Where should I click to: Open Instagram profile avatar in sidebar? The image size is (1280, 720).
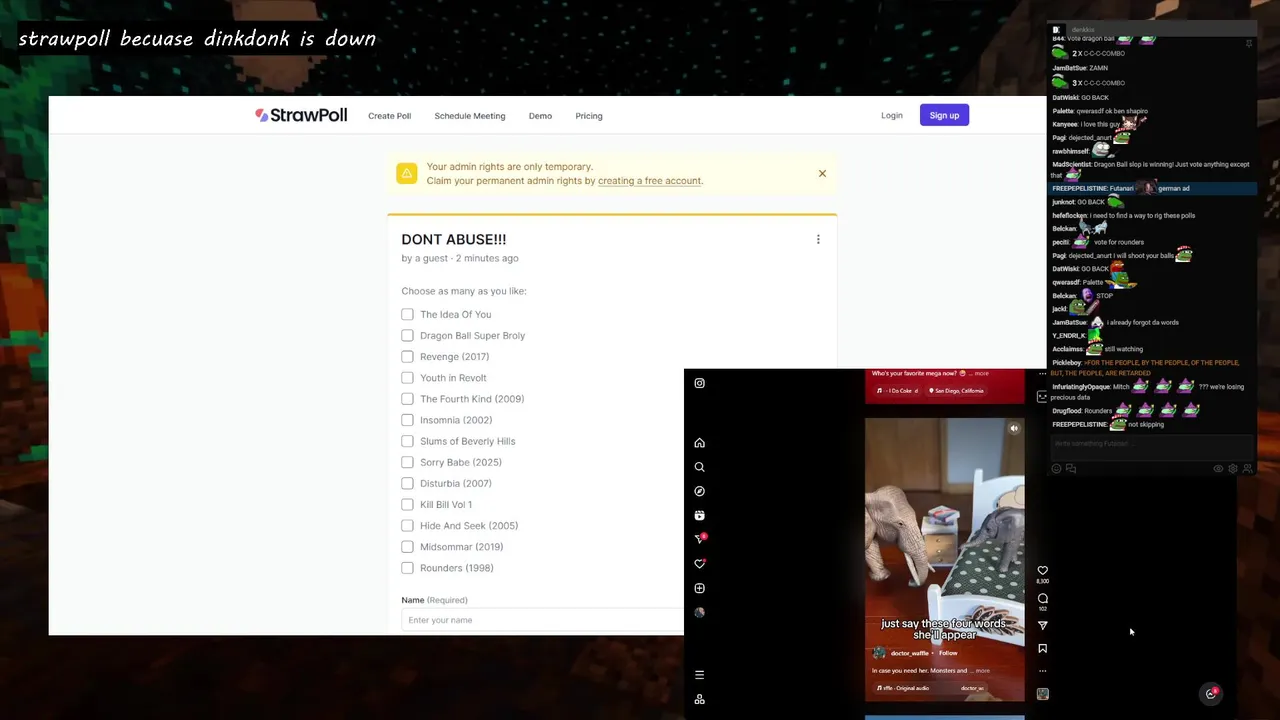click(x=700, y=612)
